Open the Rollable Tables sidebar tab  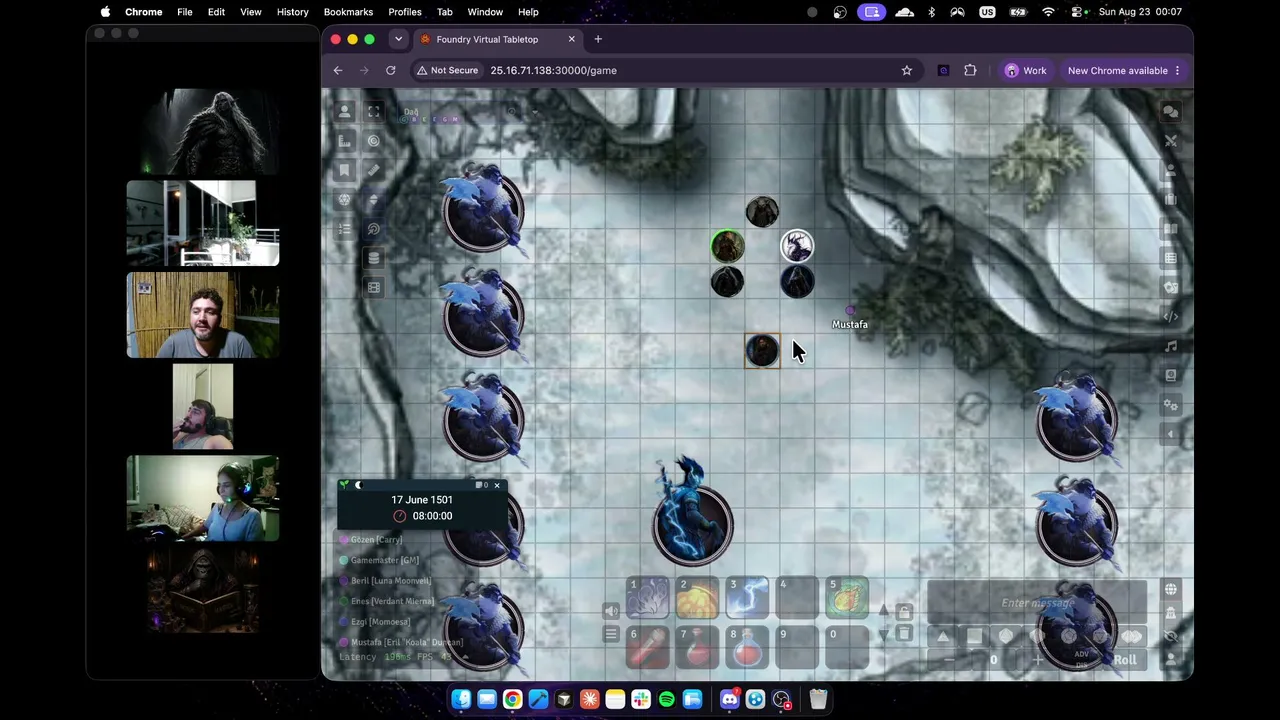[1171, 258]
